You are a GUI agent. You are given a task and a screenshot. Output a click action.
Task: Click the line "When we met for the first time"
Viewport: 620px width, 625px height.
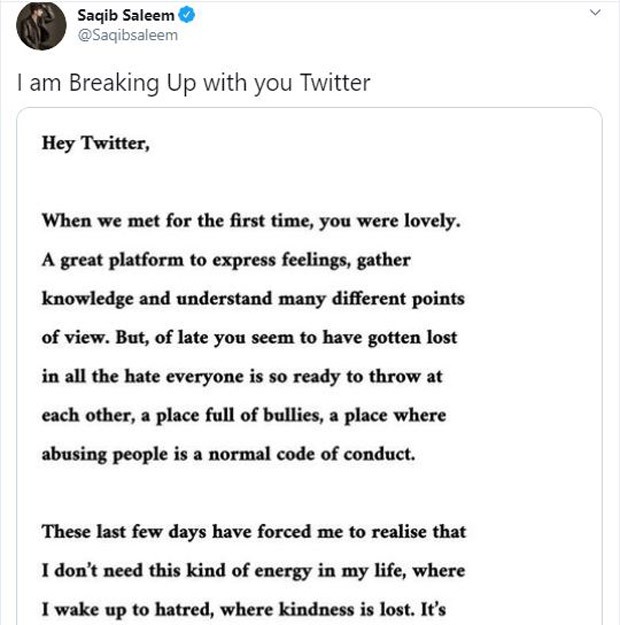pyautogui.click(x=250, y=221)
